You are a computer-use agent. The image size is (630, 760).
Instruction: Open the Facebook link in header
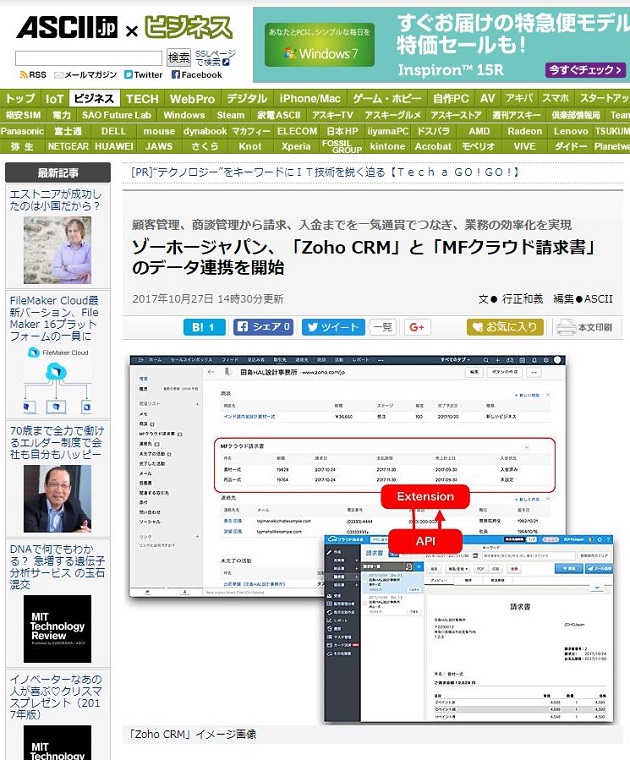(197, 75)
